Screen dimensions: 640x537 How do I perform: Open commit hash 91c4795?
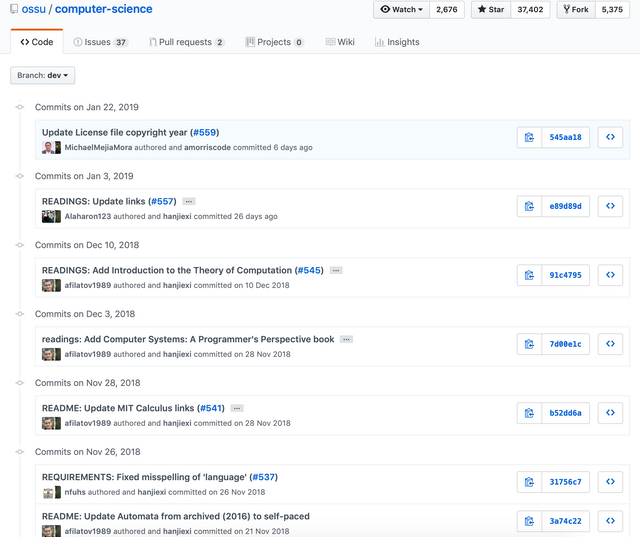point(565,275)
